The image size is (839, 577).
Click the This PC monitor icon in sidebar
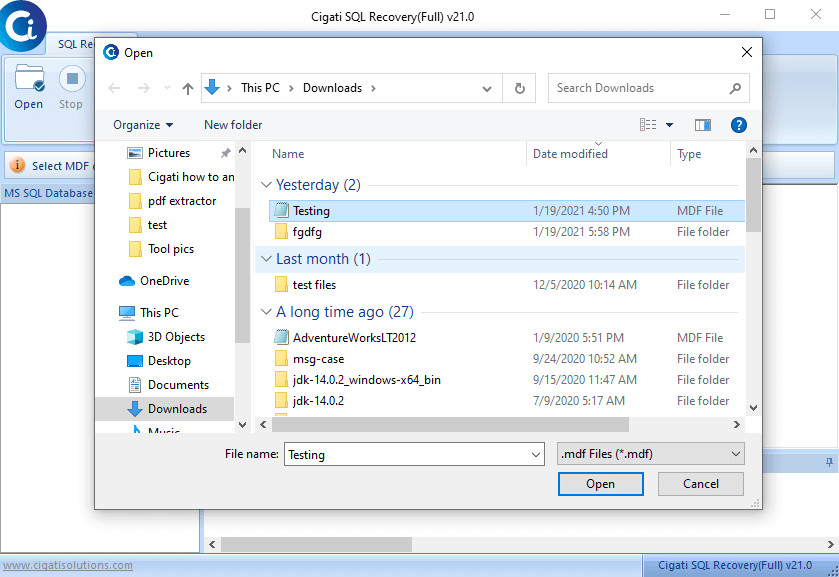tap(127, 313)
